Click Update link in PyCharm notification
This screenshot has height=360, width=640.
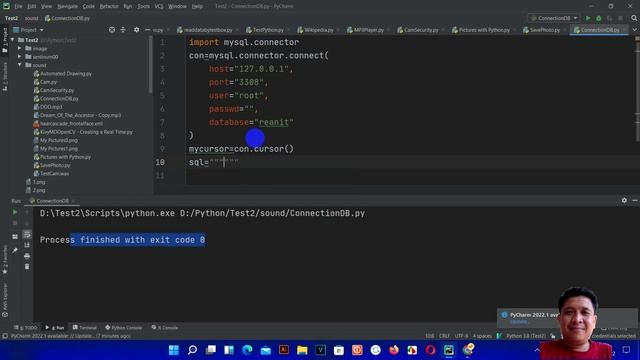pyautogui.click(x=519, y=322)
